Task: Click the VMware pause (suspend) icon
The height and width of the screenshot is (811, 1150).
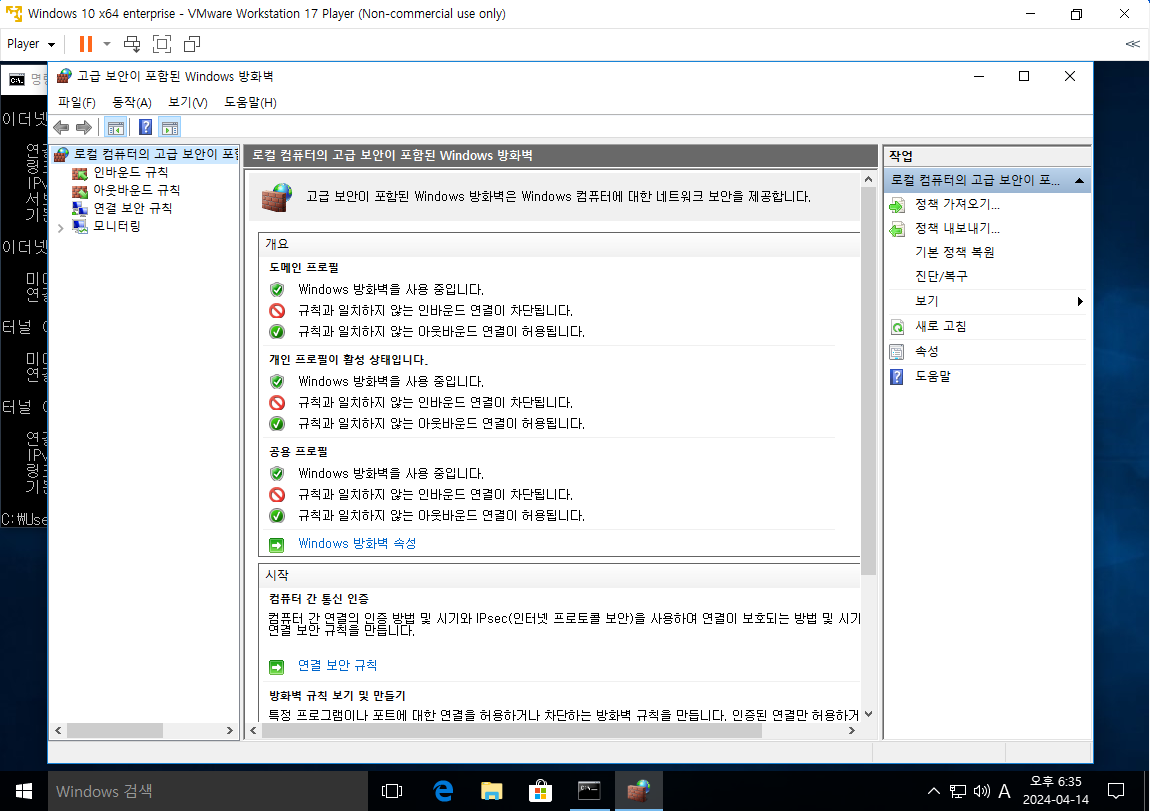Action: [x=86, y=44]
